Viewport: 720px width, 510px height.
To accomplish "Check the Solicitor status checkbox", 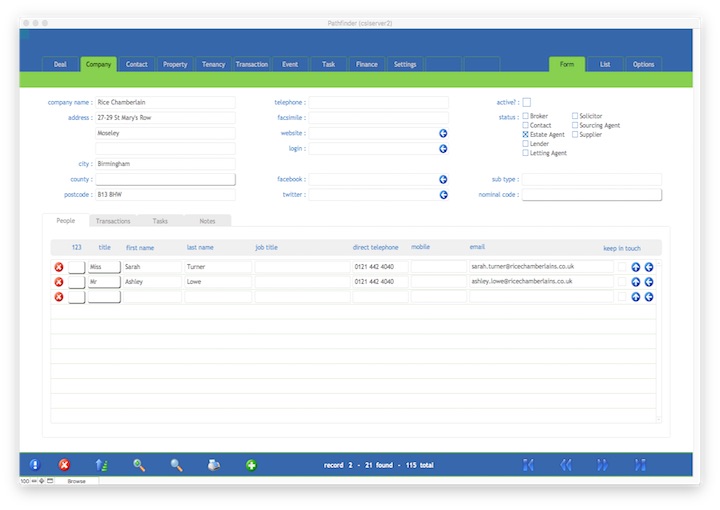I will [x=575, y=116].
